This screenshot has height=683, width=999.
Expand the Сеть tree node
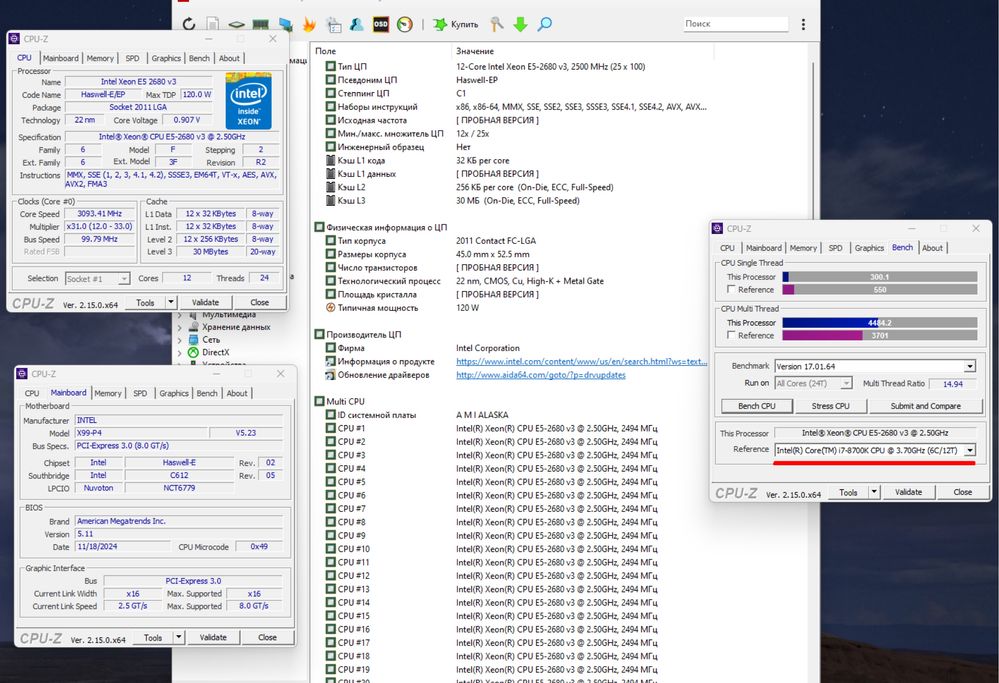(x=179, y=340)
